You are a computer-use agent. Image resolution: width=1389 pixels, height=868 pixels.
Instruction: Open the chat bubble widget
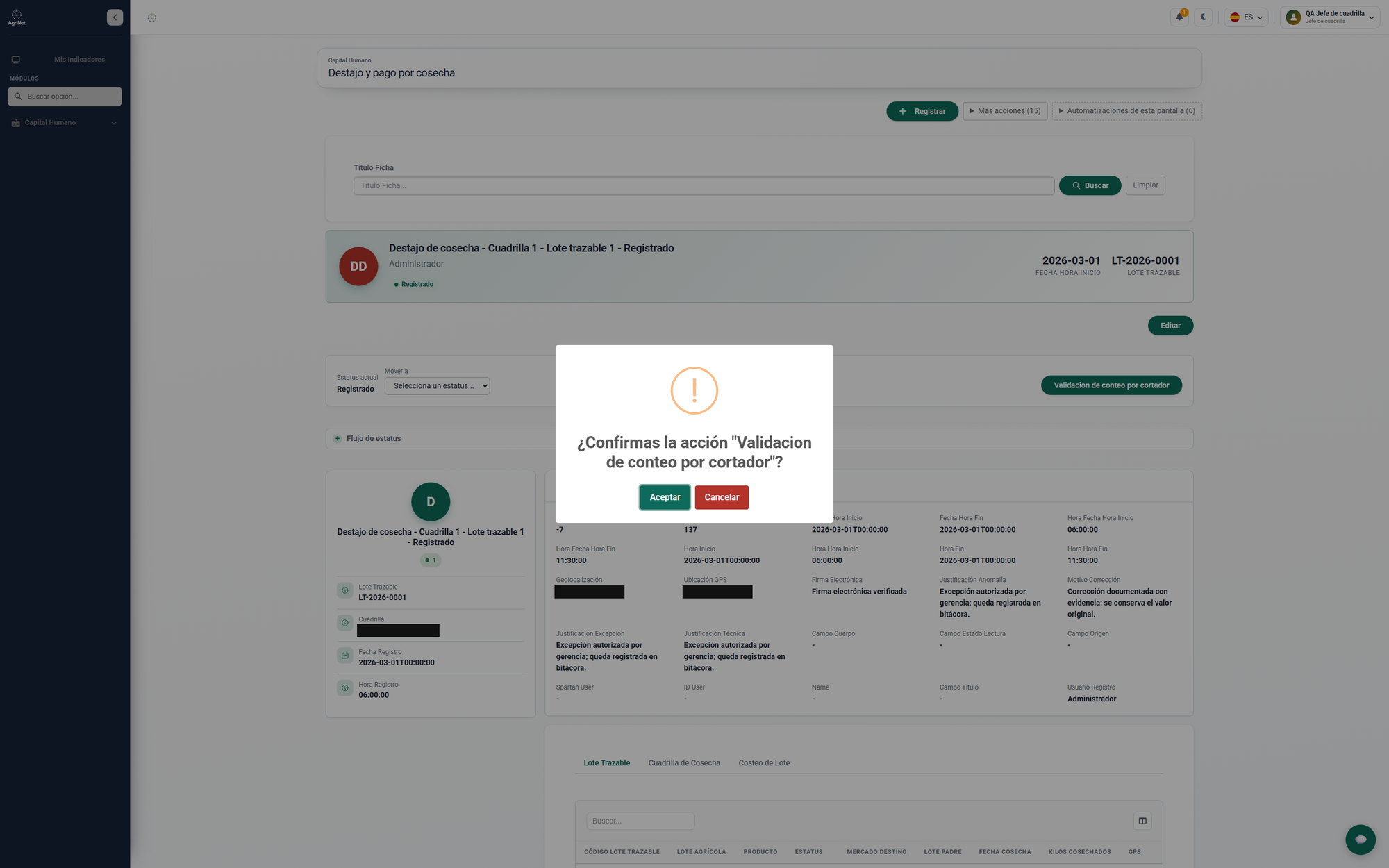click(1361, 840)
